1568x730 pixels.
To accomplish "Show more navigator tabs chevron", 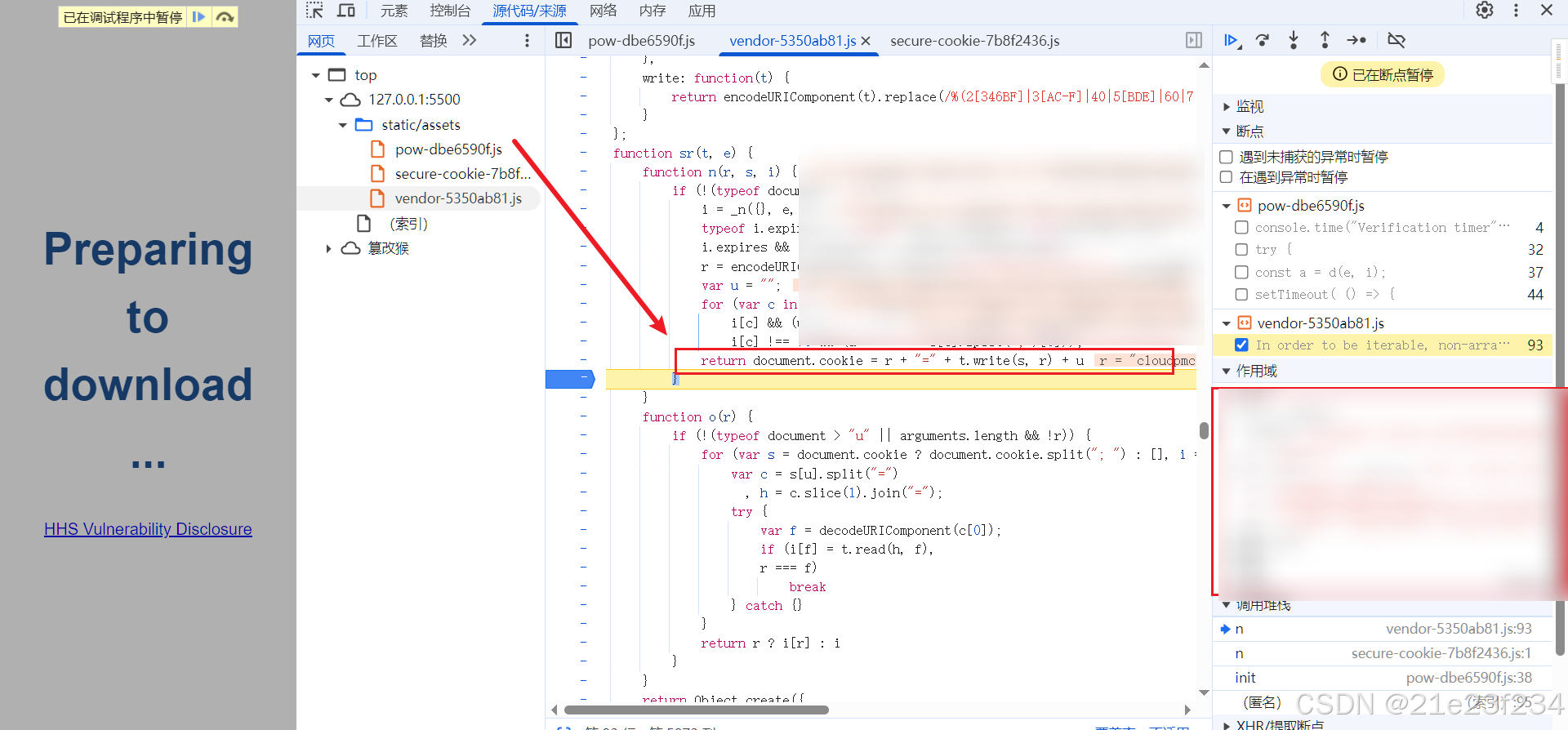I will tap(469, 40).
